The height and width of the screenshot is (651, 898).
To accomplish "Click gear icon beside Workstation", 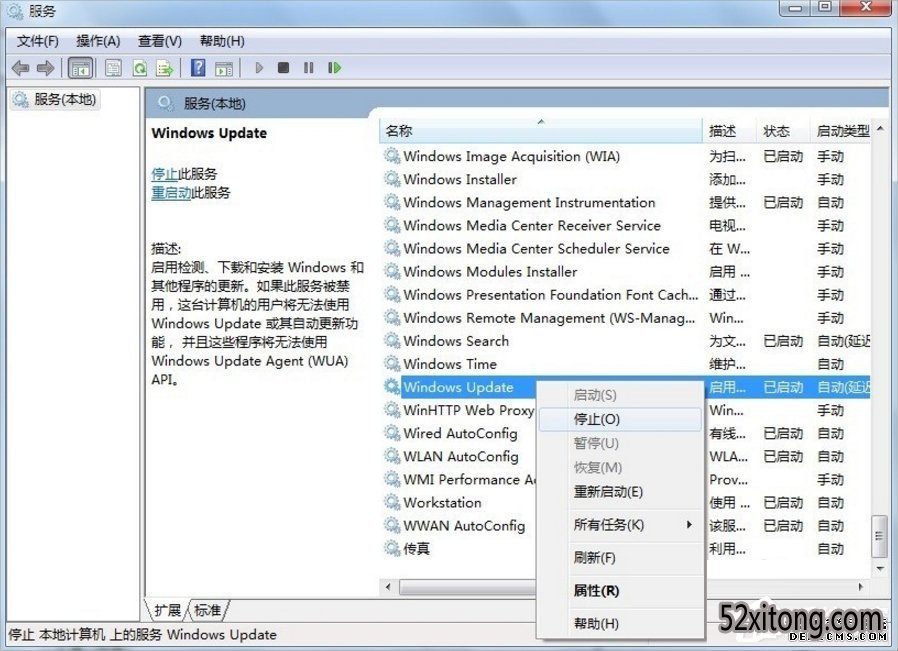I will click(x=392, y=502).
